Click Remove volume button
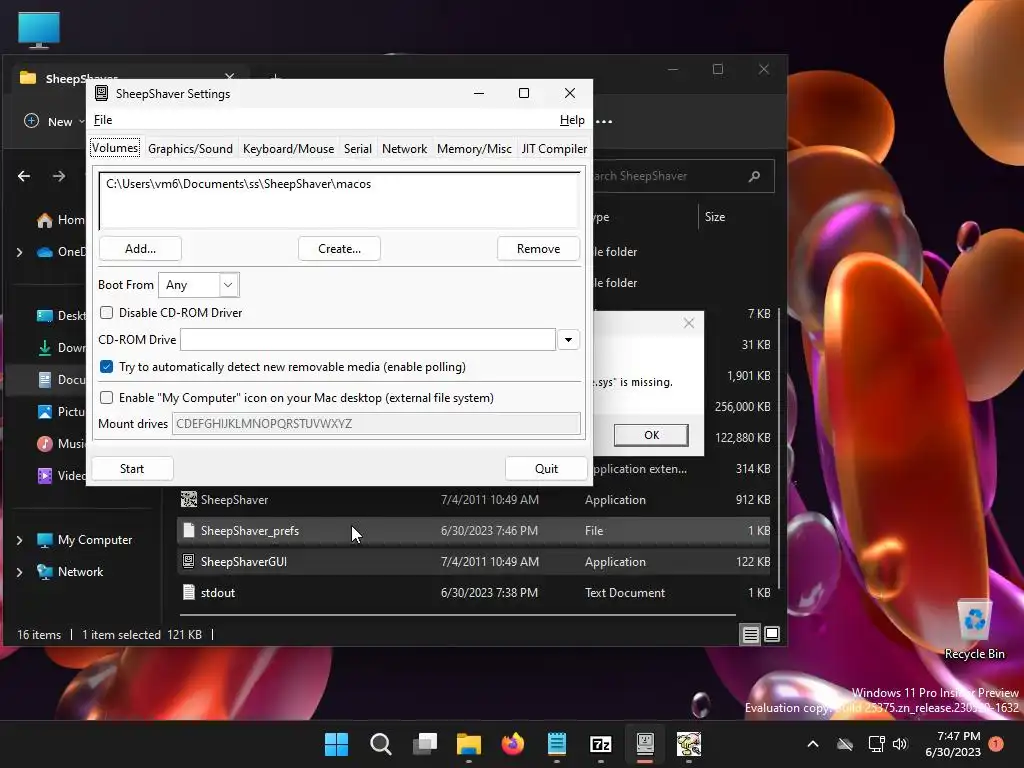1024x768 pixels. 538,249
